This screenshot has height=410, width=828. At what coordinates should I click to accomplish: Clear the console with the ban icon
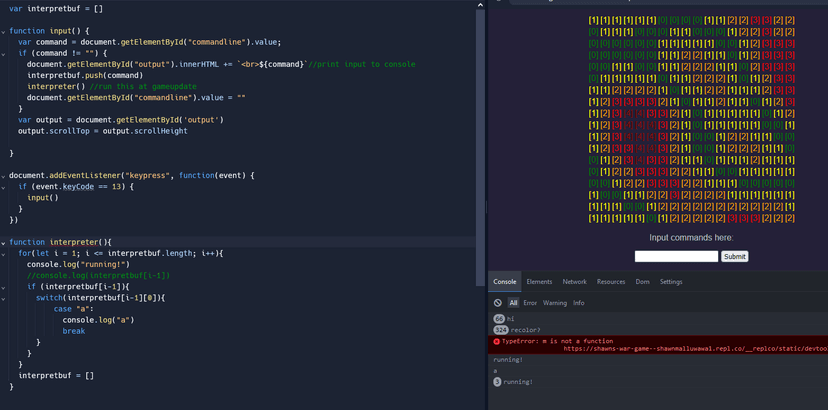pos(498,302)
